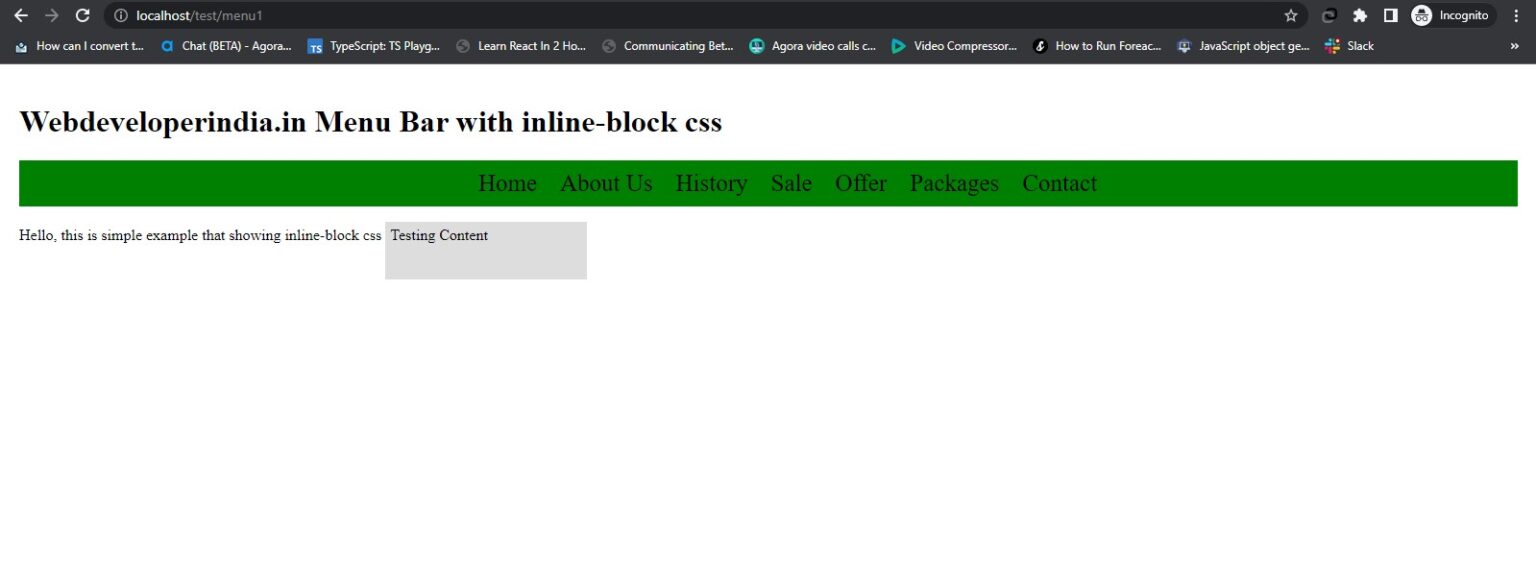This screenshot has height=580, width=1536.
Task: Open the Sale navigation item
Action: click(x=791, y=183)
